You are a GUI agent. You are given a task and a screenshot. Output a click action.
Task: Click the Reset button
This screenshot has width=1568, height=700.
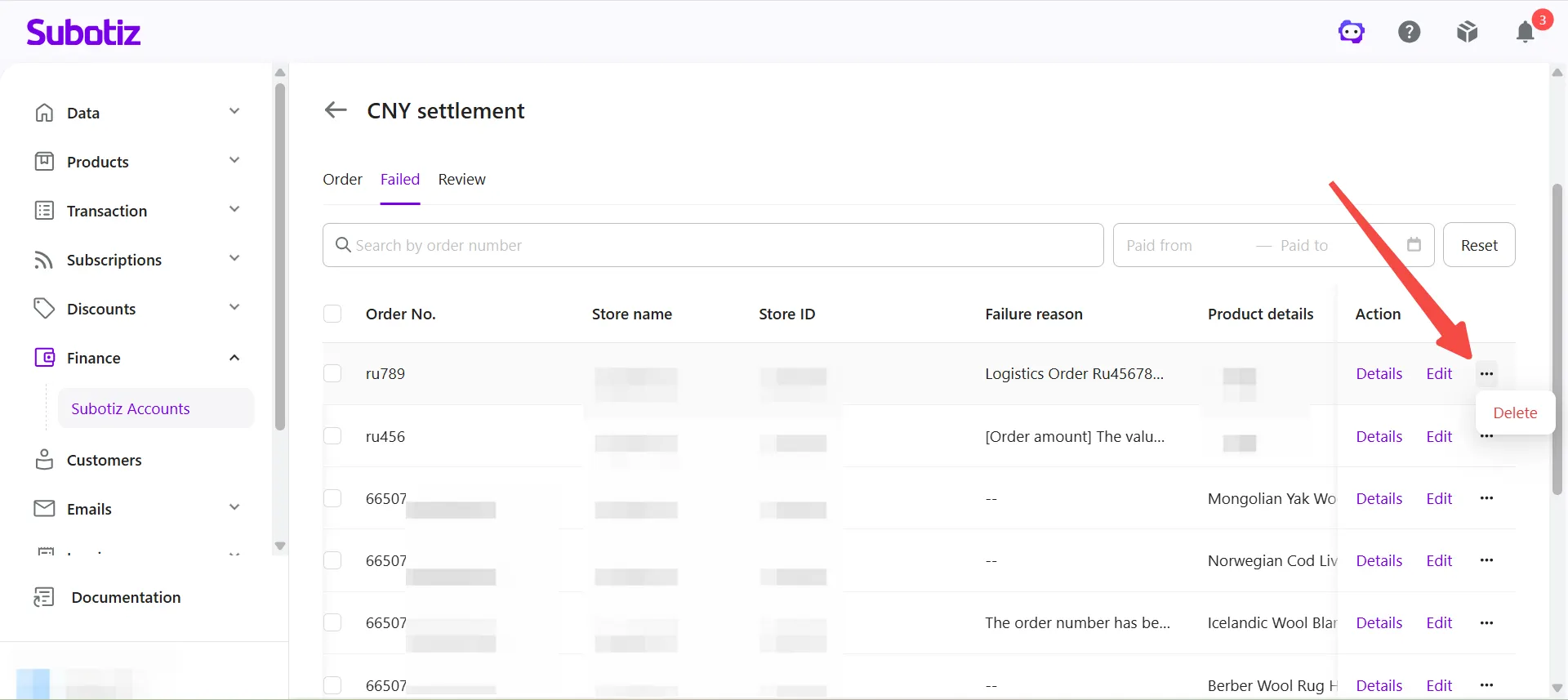click(x=1479, y=245)
